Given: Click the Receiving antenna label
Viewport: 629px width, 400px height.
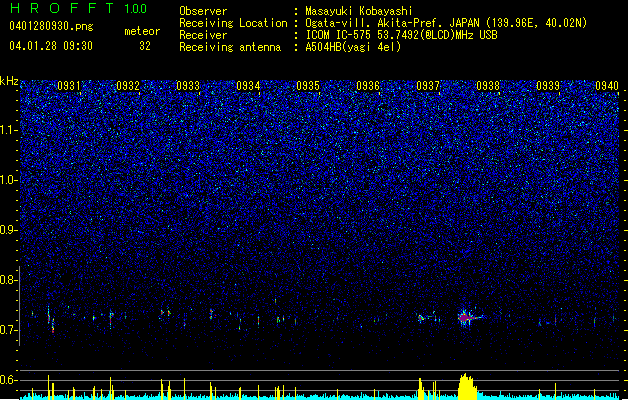Looking at the screenshot, I should pos(230,47).
